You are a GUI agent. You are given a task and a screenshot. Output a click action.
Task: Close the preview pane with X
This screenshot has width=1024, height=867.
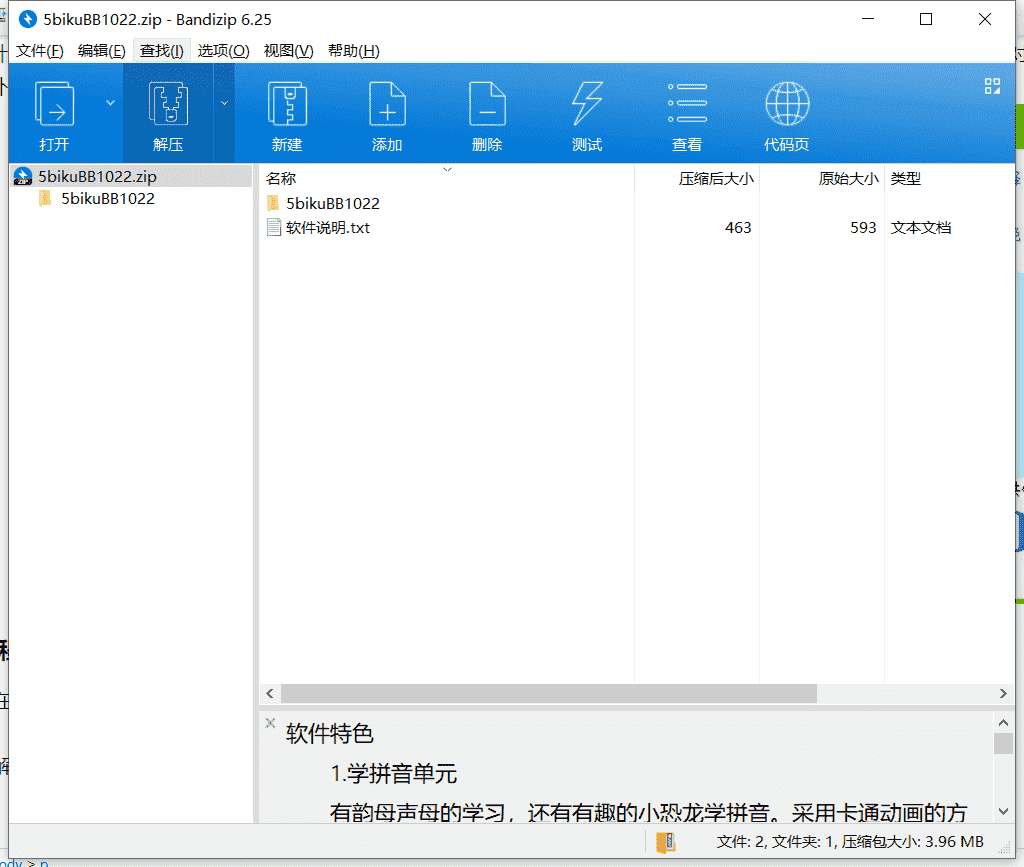(x=270, y=723)
